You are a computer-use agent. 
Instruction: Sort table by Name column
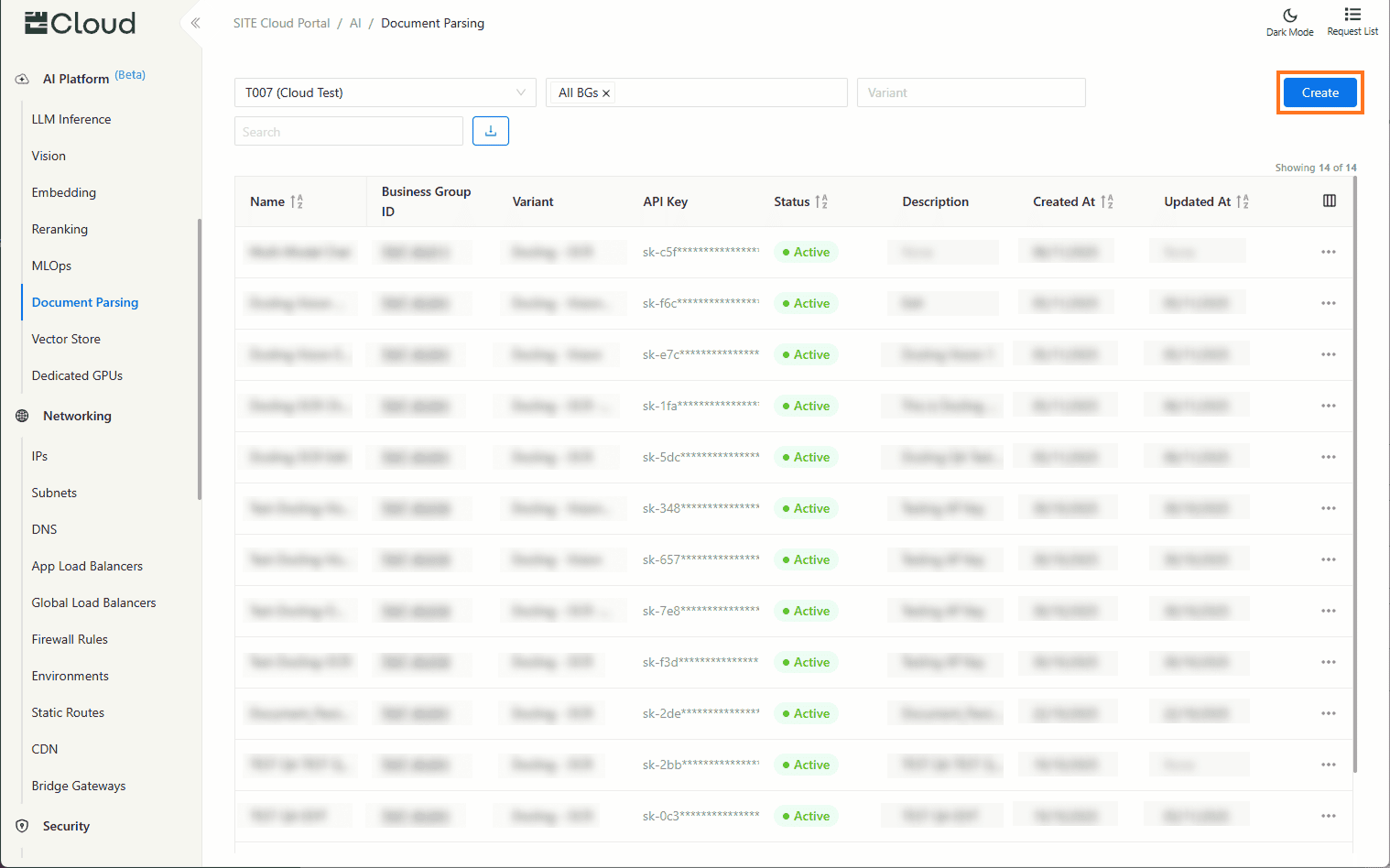297,201
